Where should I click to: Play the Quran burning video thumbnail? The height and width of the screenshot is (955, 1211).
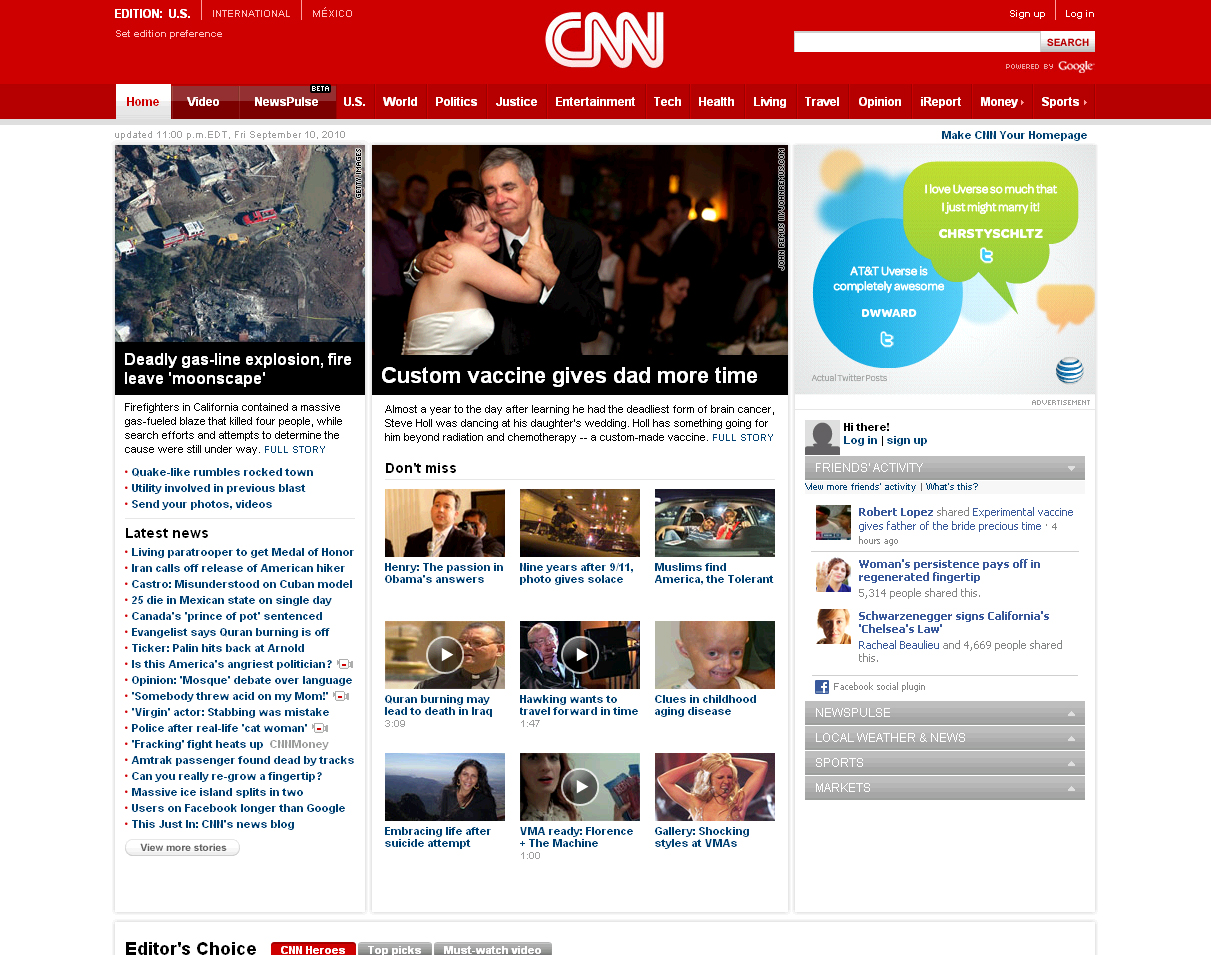point(444,655)
